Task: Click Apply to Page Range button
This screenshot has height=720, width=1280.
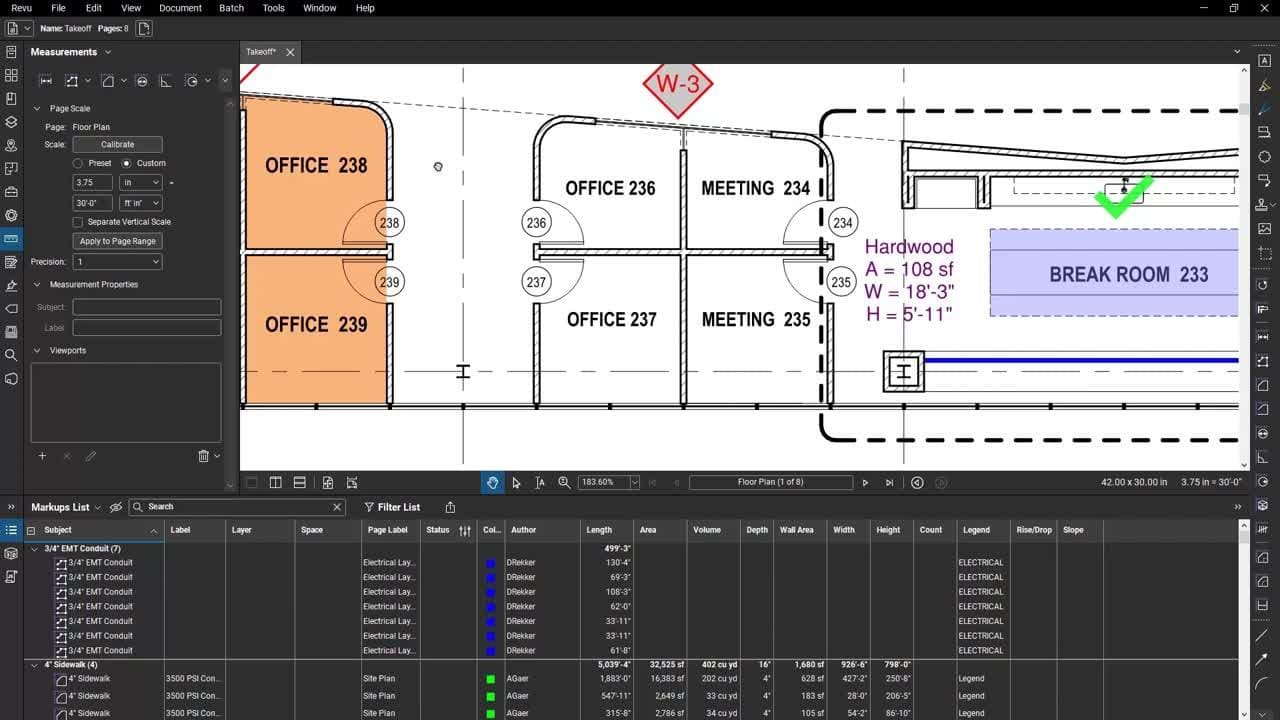Action: [x=118, y=241]
